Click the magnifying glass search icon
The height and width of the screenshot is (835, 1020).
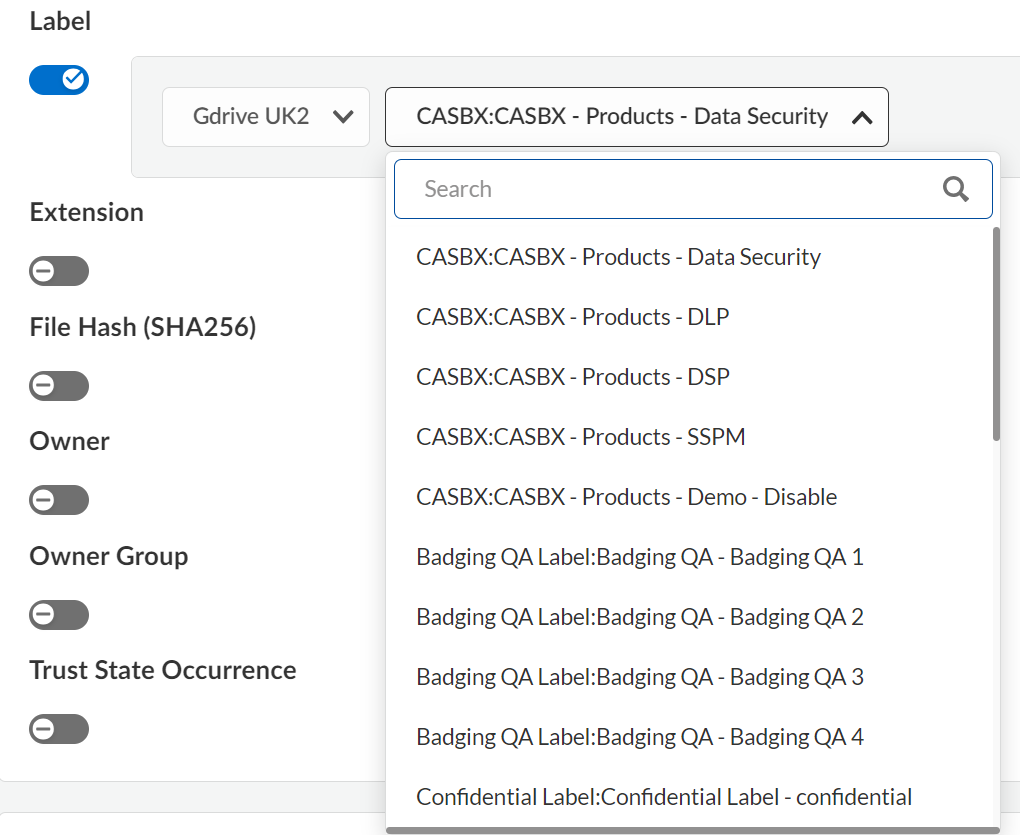956,189
